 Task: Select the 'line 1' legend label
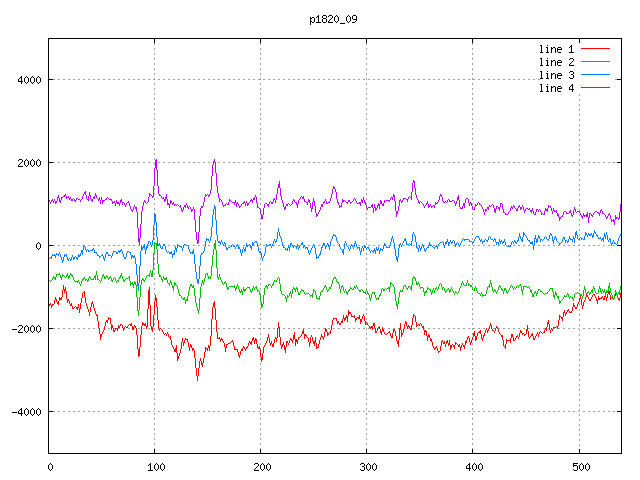pyautogui.click(x=557, y=48)
